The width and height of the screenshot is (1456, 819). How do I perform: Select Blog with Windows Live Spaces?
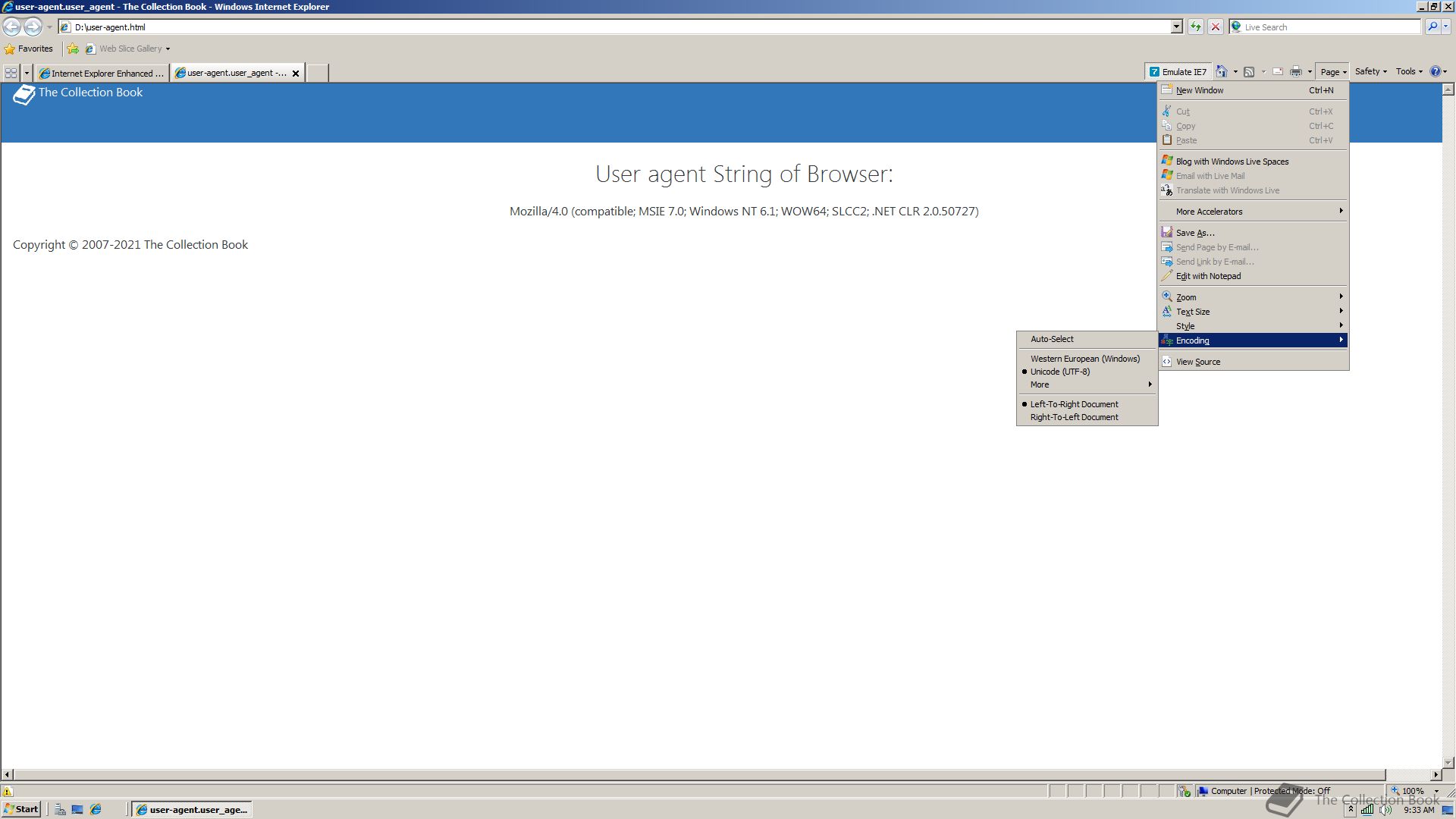[1254, 162]
